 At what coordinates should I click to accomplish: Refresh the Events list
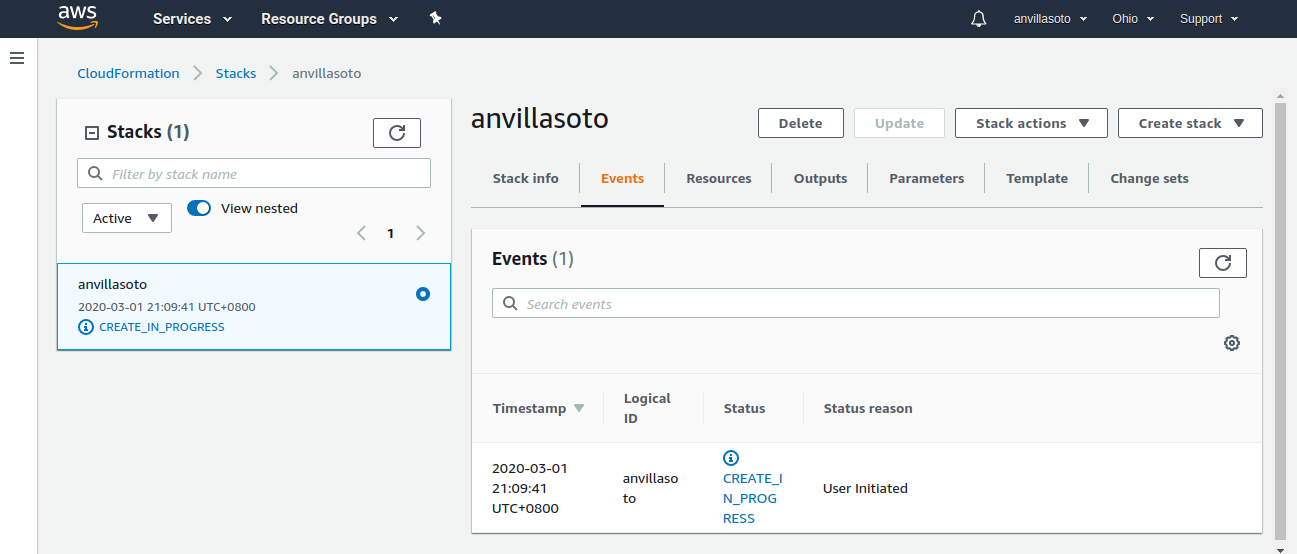(x=1223, y=263)
